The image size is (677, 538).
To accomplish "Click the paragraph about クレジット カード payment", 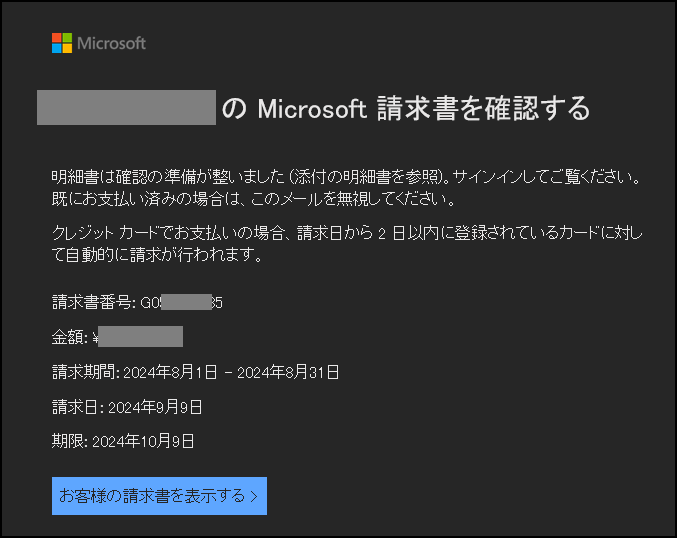I will pos(347,244).
